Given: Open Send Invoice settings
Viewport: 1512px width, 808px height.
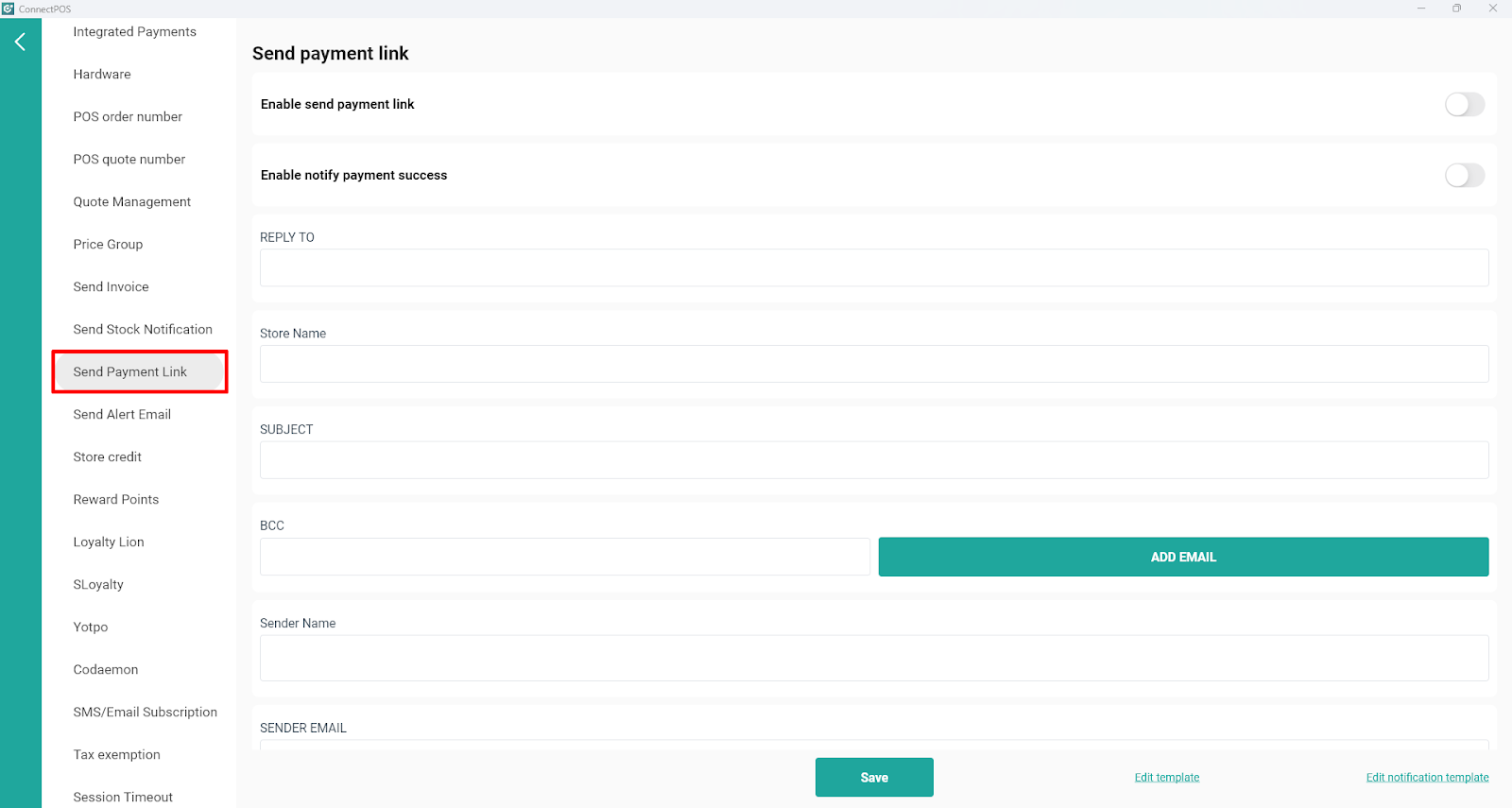Looking at the screenshot, I should coord(111,286).
